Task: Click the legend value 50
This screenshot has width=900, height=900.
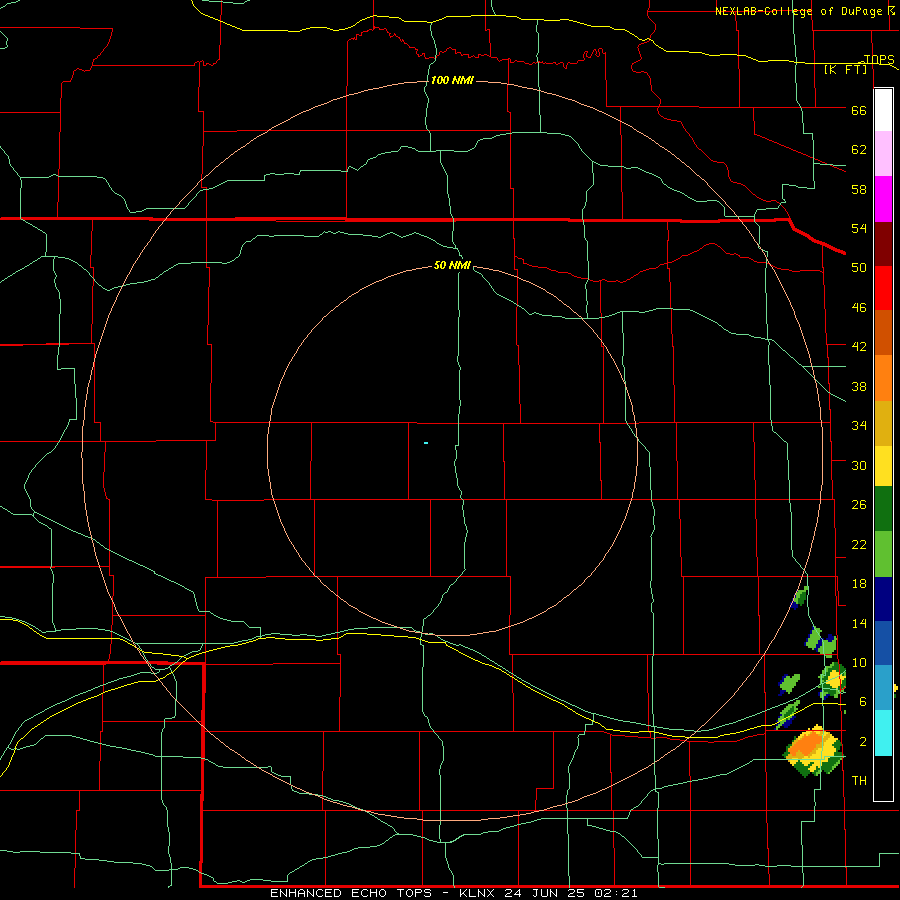Action: pyautogui.click(x=859, y=267)
